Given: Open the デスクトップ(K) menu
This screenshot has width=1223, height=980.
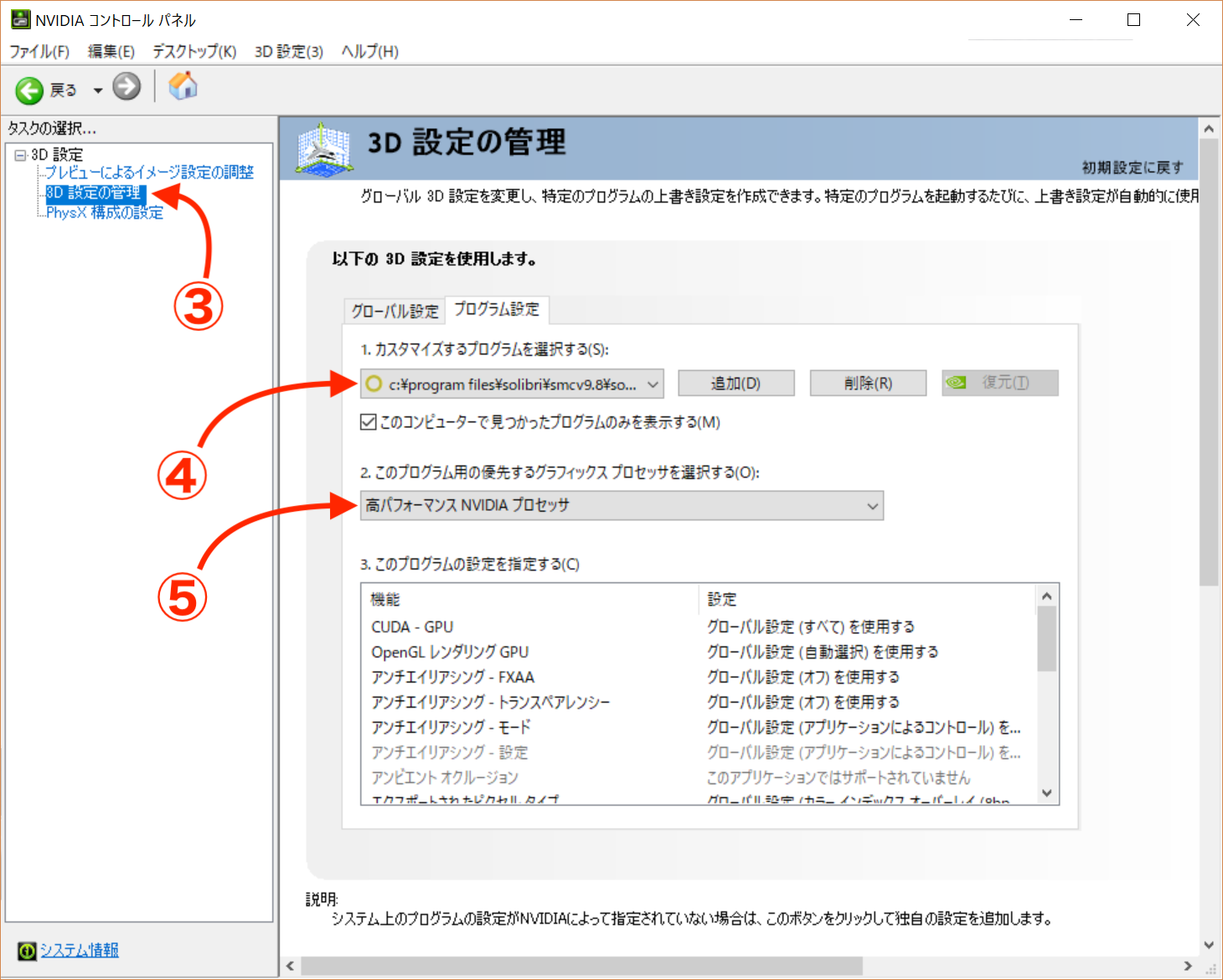Looking at the screenshot, I should coord(194,51).
